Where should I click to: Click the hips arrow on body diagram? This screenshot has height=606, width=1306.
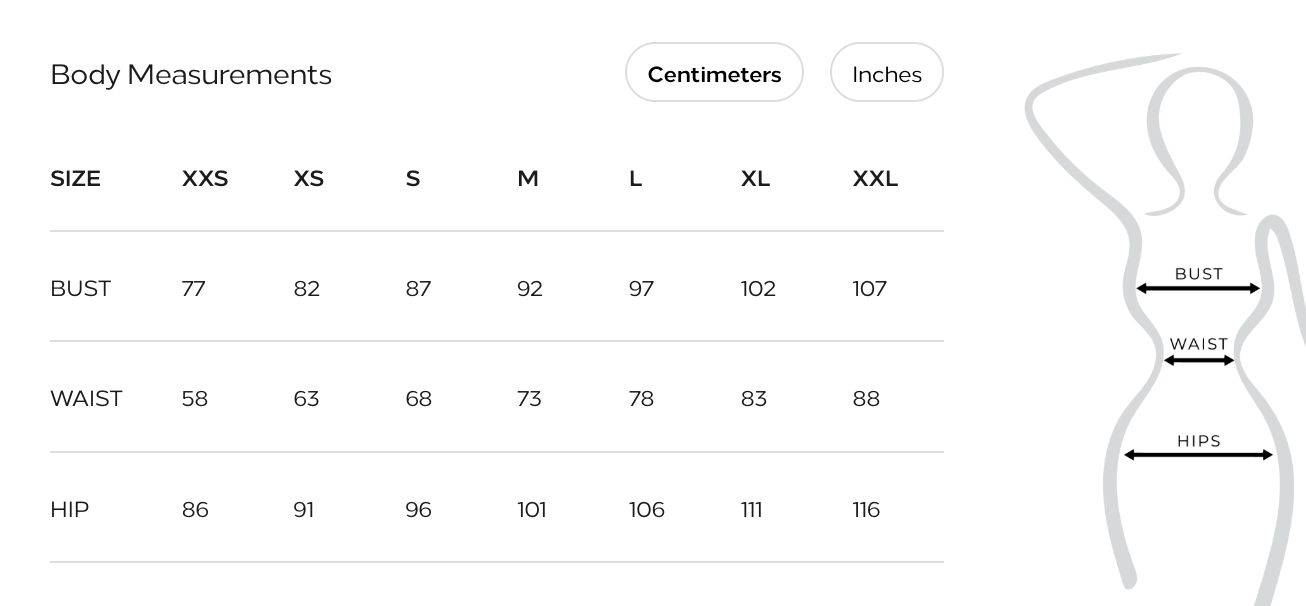click(x=1198, y=455)
